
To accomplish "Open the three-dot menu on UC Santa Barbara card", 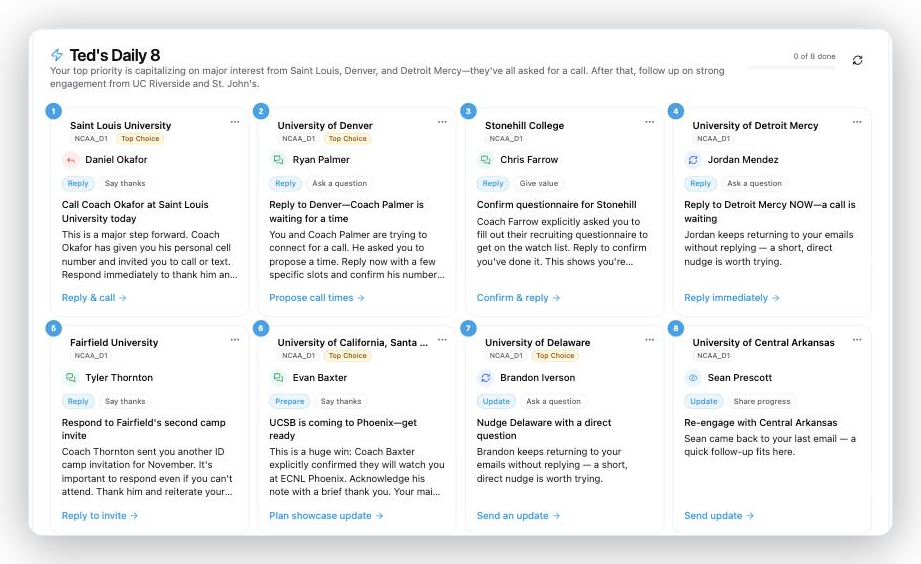I will coord(442,340).
